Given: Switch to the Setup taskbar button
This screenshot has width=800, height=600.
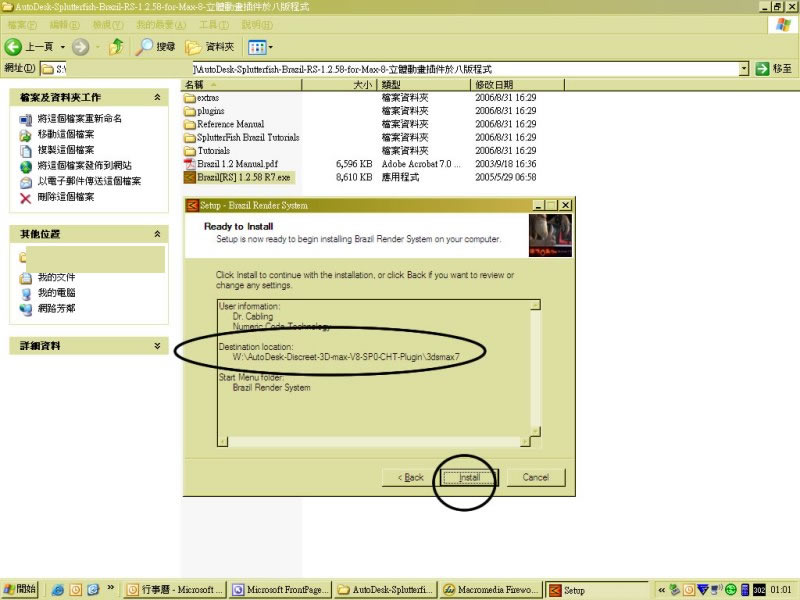Looking at the screenshot, I should point(596,590).
